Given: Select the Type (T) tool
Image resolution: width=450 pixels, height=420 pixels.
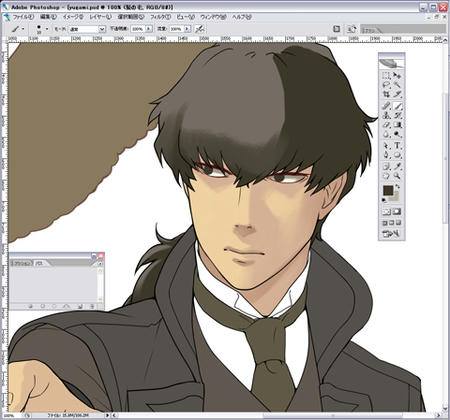Looking at the screenshot, I should coord(397,145).
